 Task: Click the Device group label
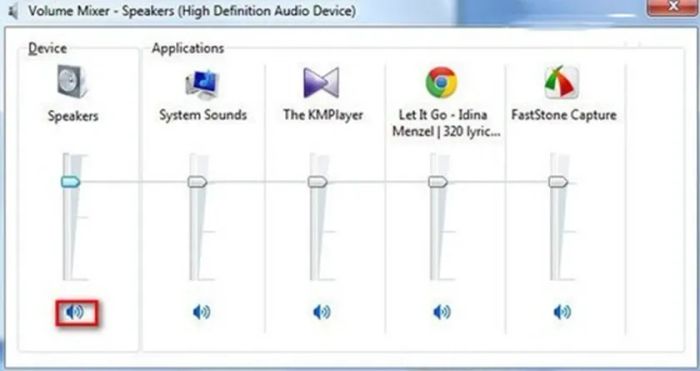click(x=48, y=48)
